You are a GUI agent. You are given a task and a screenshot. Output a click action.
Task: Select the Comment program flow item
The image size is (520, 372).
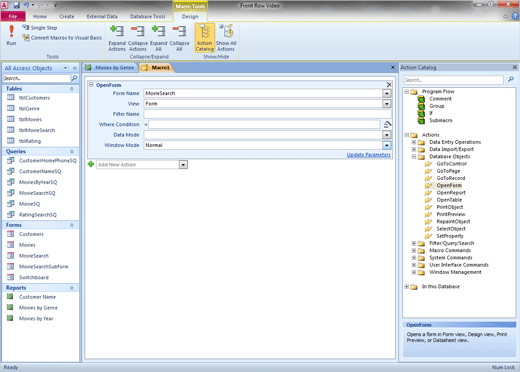440,99
